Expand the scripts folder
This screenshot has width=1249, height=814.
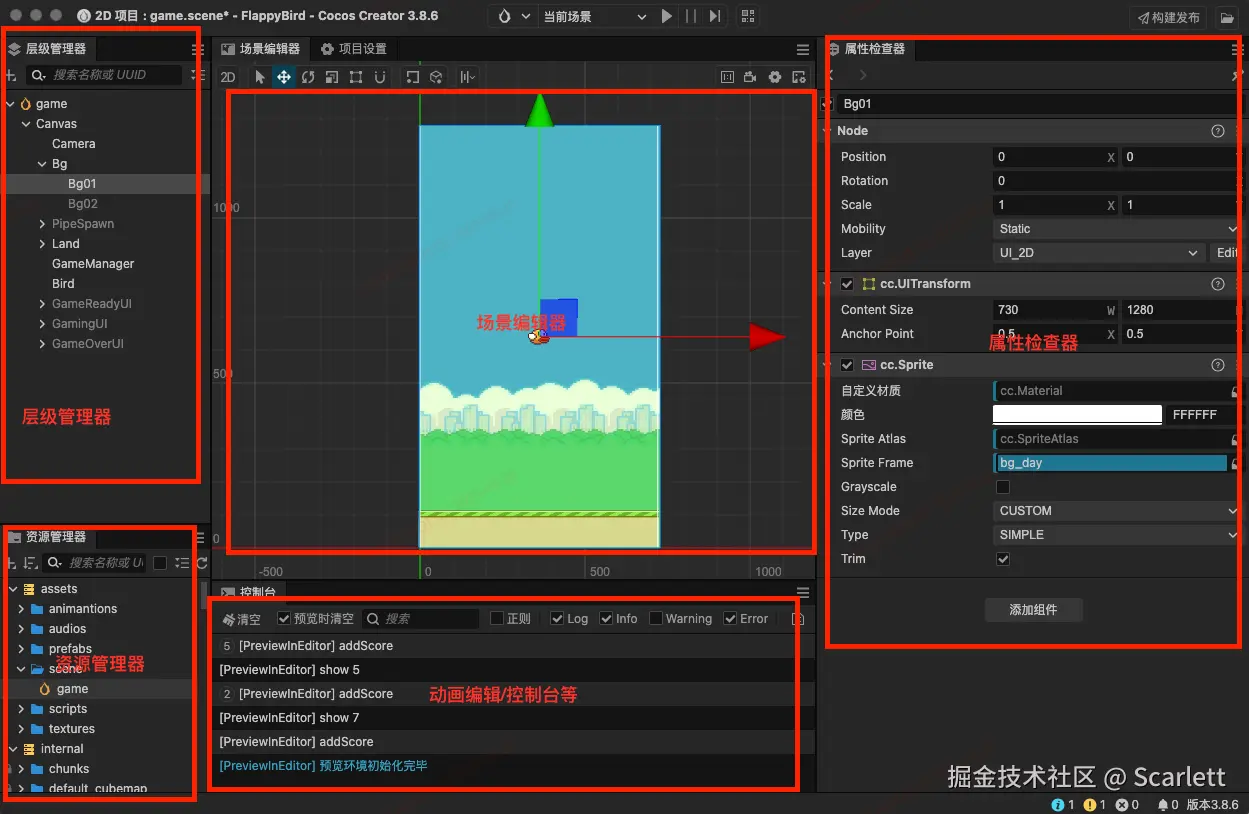22,709
